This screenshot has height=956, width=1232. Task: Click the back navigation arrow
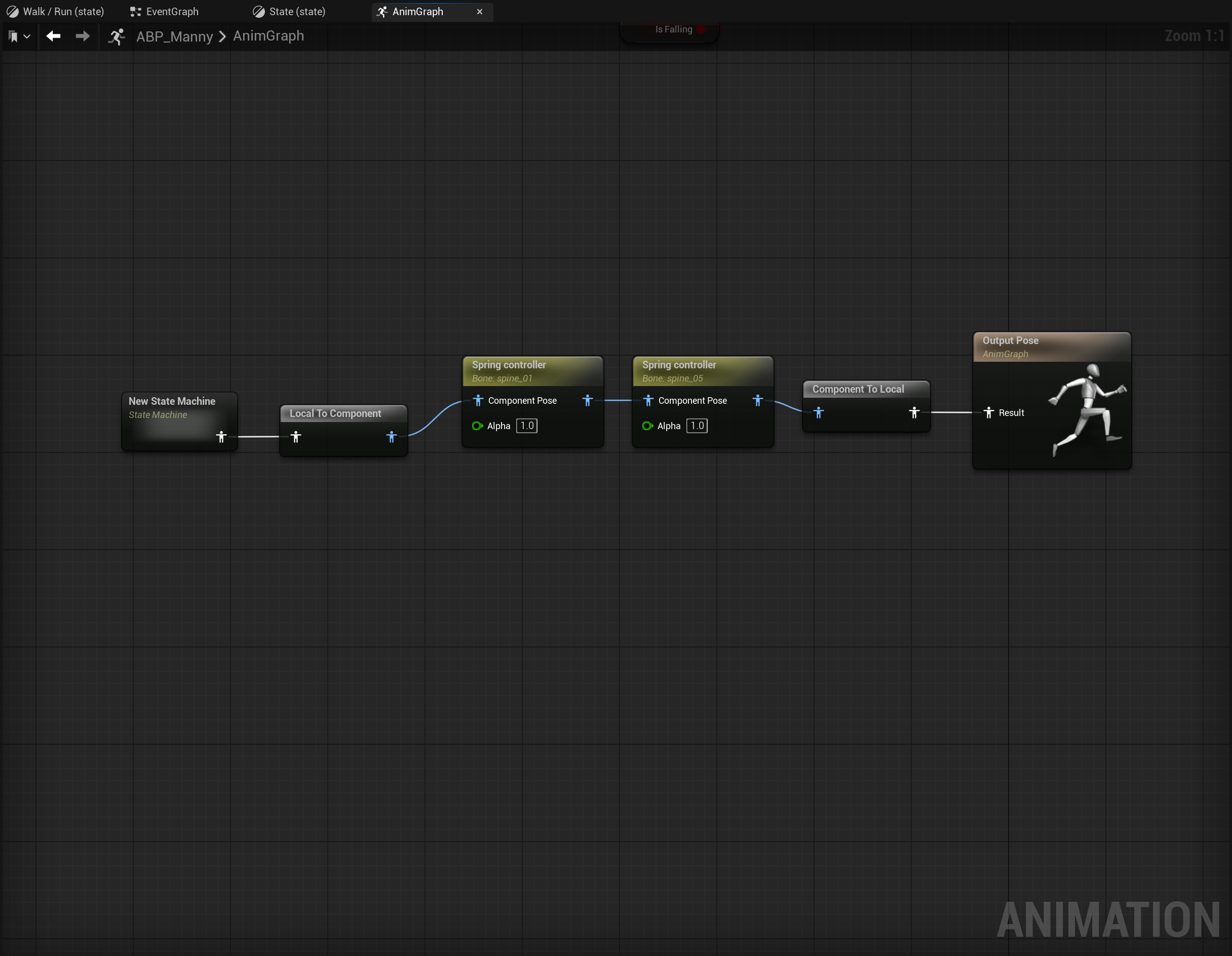click(x=54, y=36)
